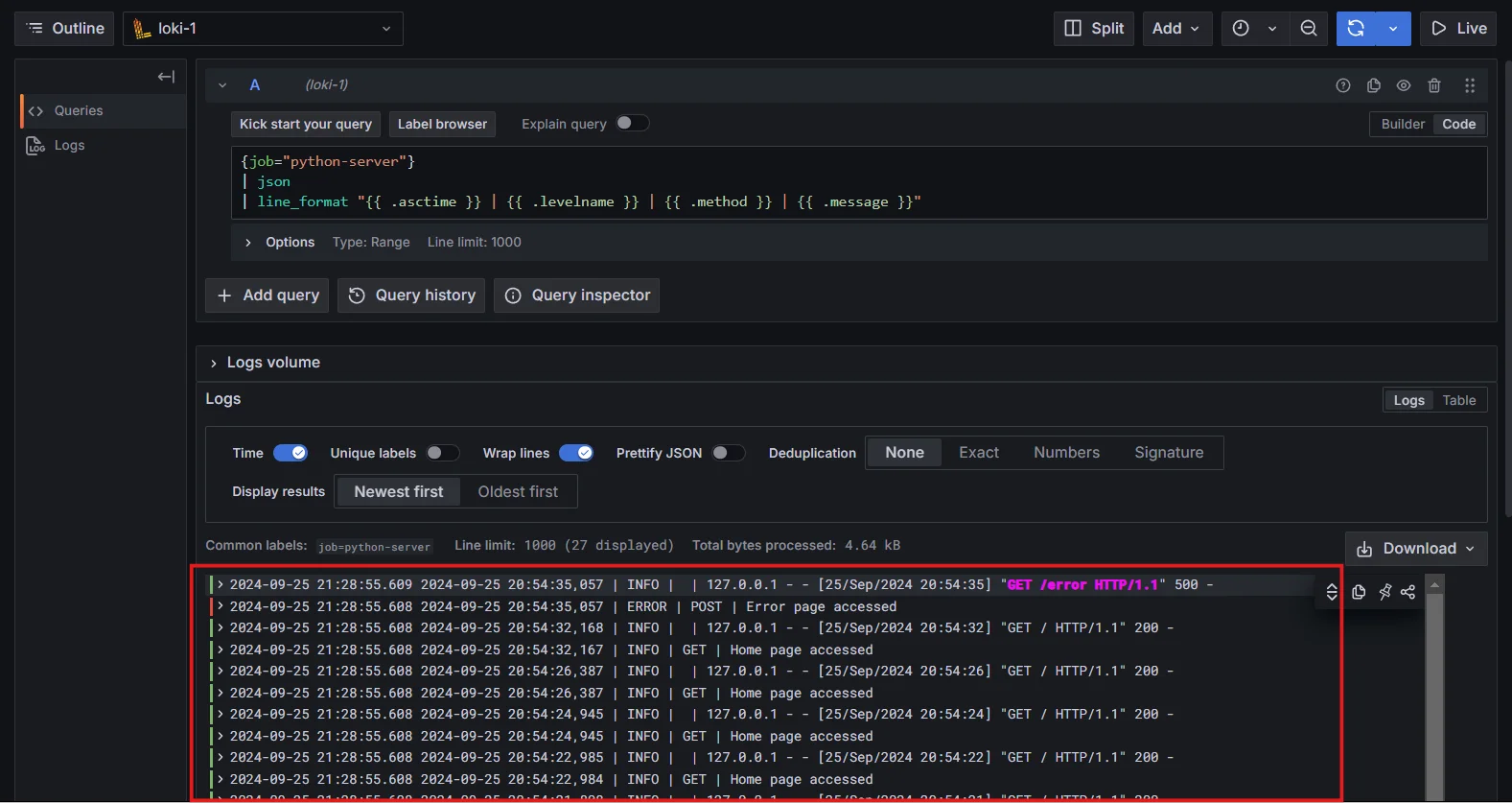Duplicate query A

[x=1374, y=85]
